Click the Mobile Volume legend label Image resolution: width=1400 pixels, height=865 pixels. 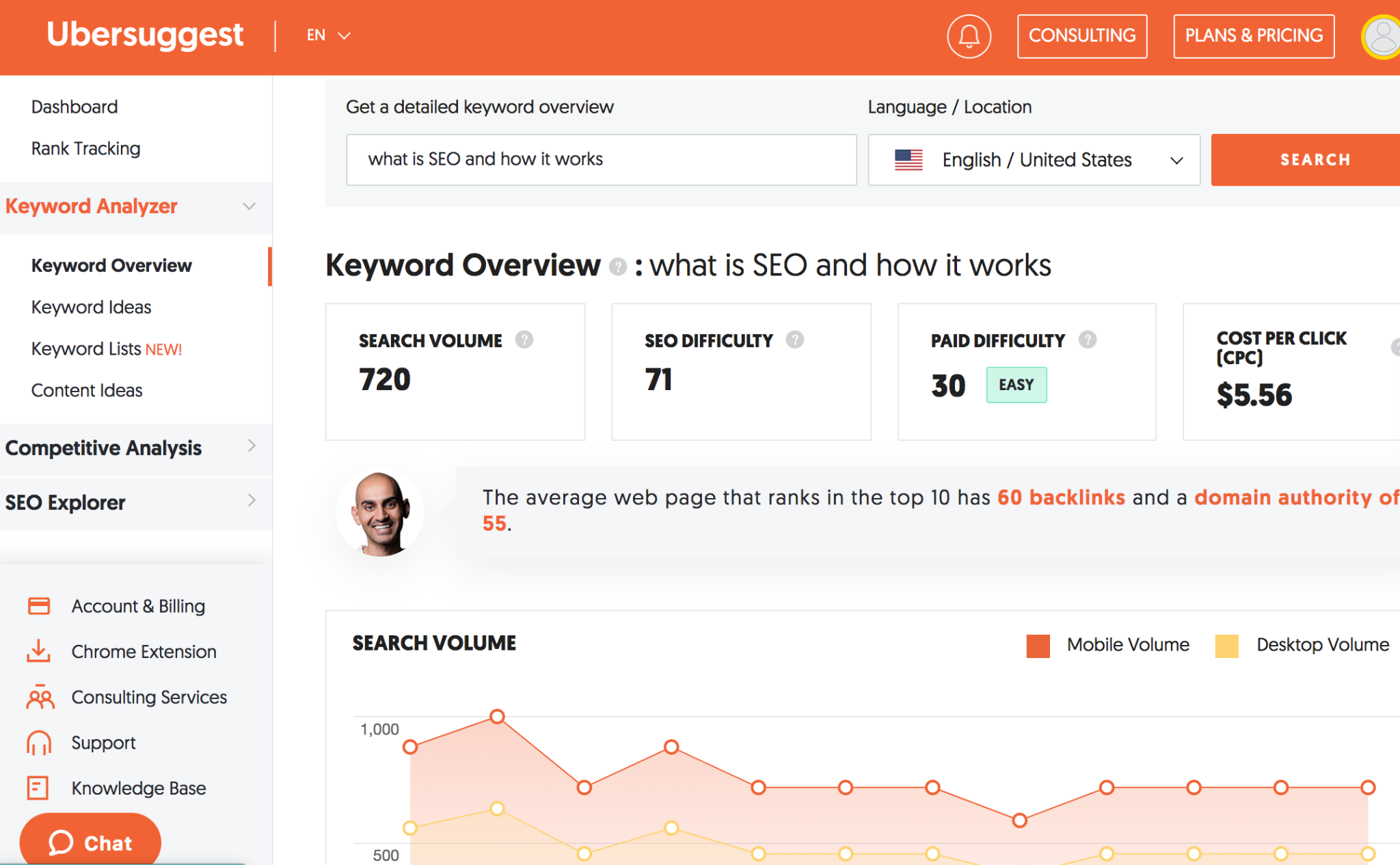tap(1128, 645)
